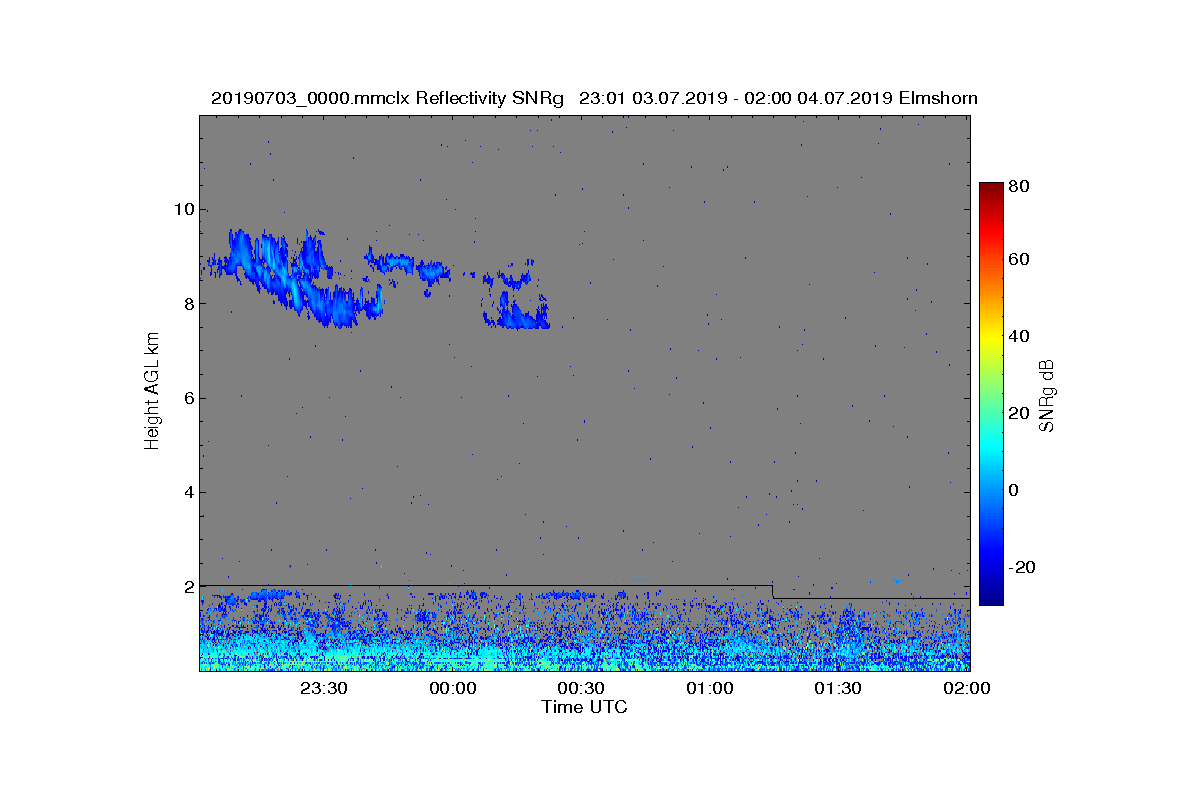Click the 00:30 time tick label
This screenshot has width=1200, height=800.
tap(581, 688)
